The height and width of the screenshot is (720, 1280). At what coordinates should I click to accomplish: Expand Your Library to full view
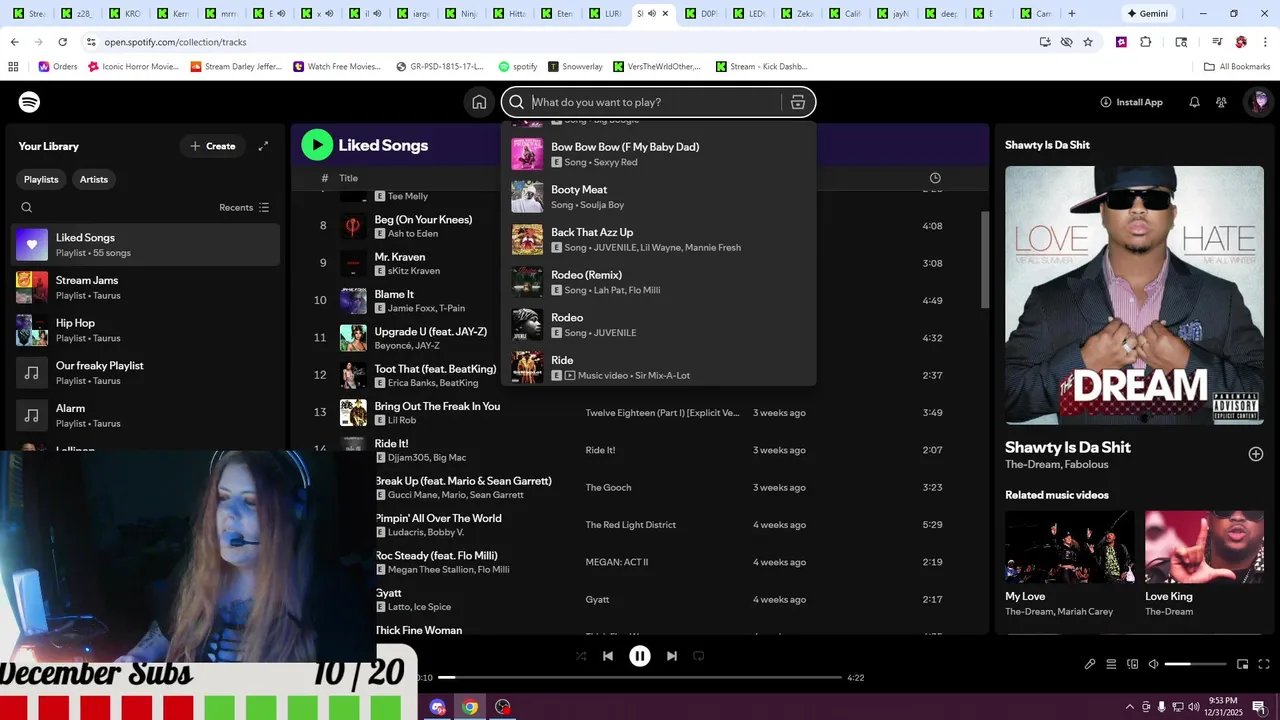pyautogui.click(x=263, y=146)
